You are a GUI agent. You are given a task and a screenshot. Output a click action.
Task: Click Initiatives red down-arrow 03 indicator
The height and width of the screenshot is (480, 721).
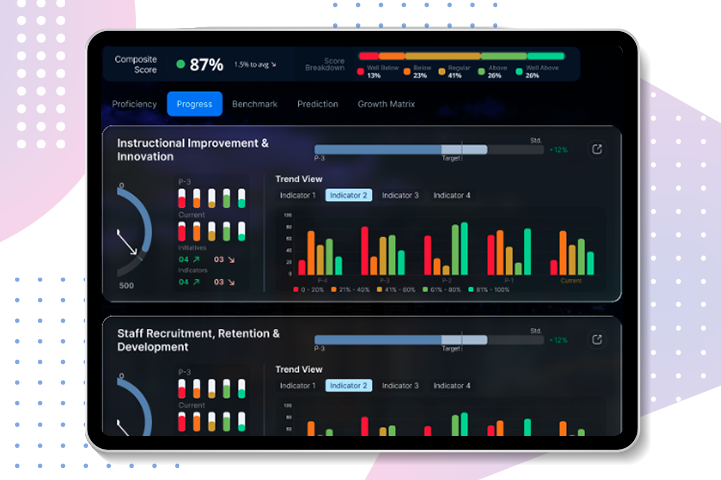coord(223,258)
